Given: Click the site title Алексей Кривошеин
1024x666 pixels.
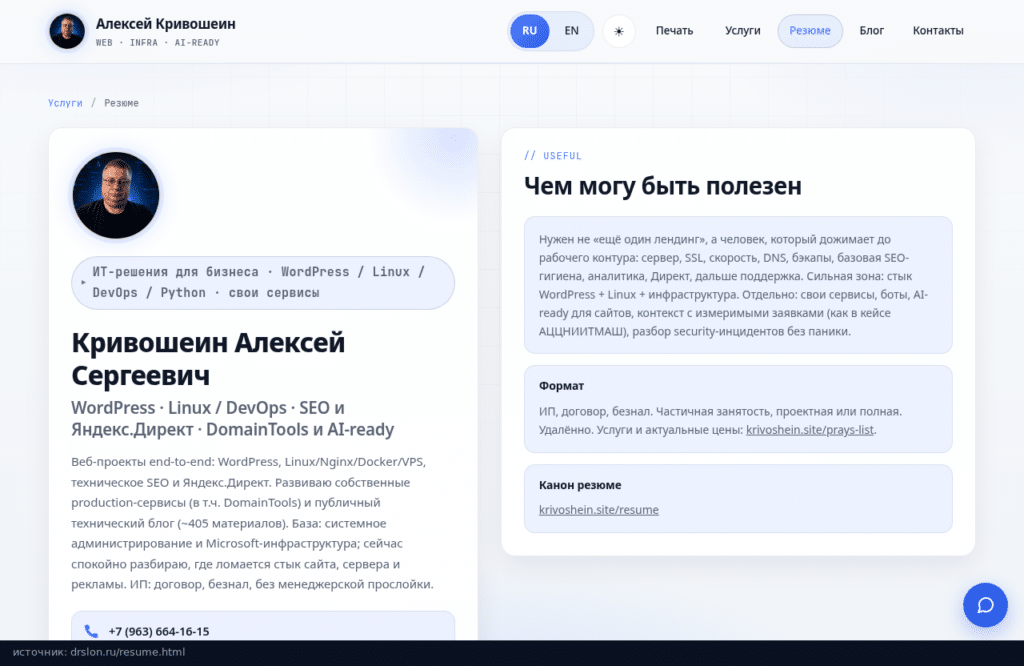Looking at the screenshot, I should 166,24.
